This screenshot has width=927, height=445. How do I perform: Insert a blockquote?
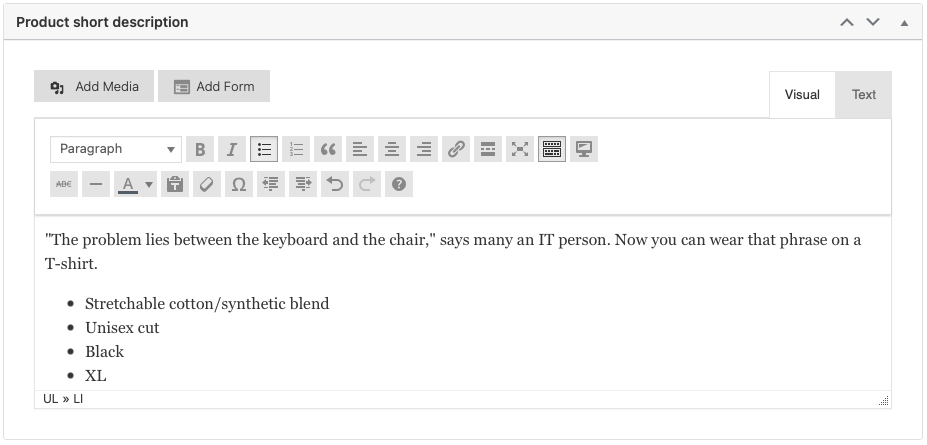tap(328, 150)
